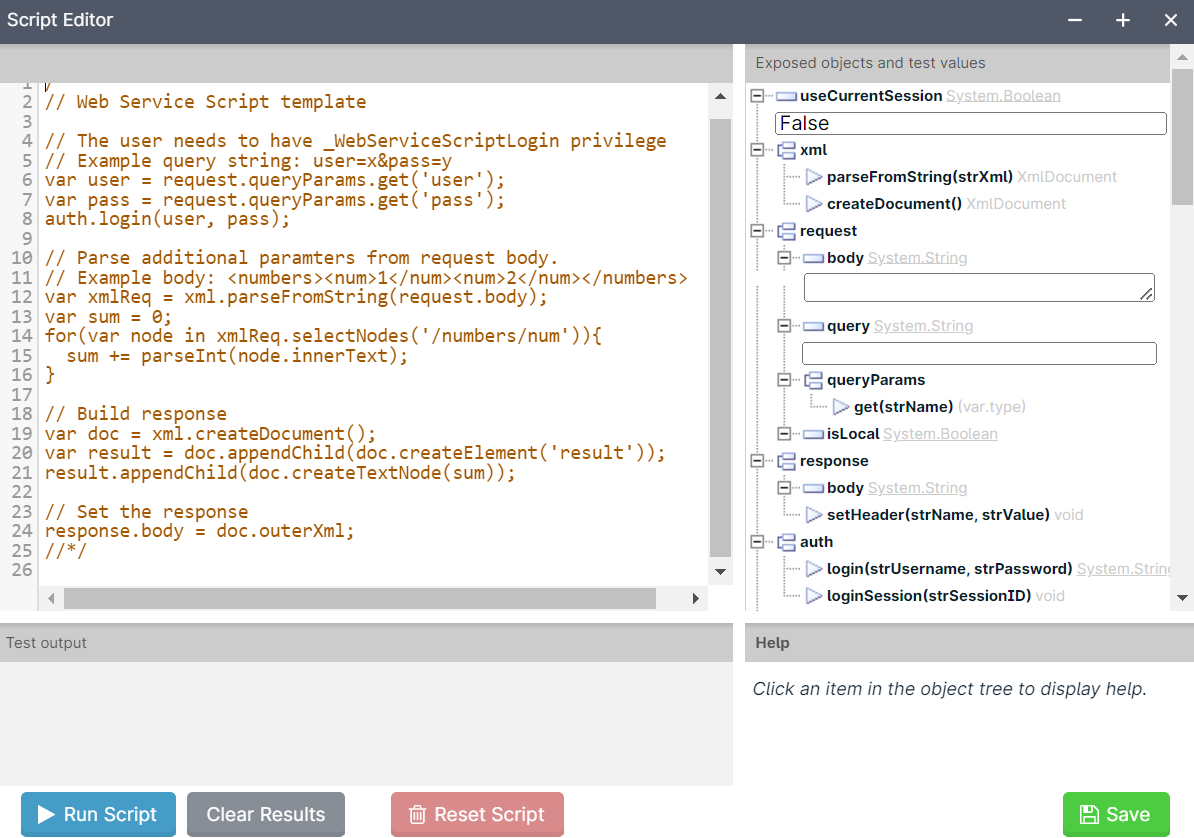Open the System.Boolean link beside isLocal
This screenshot has height=838, width=1194.
[x=940, y=434]
